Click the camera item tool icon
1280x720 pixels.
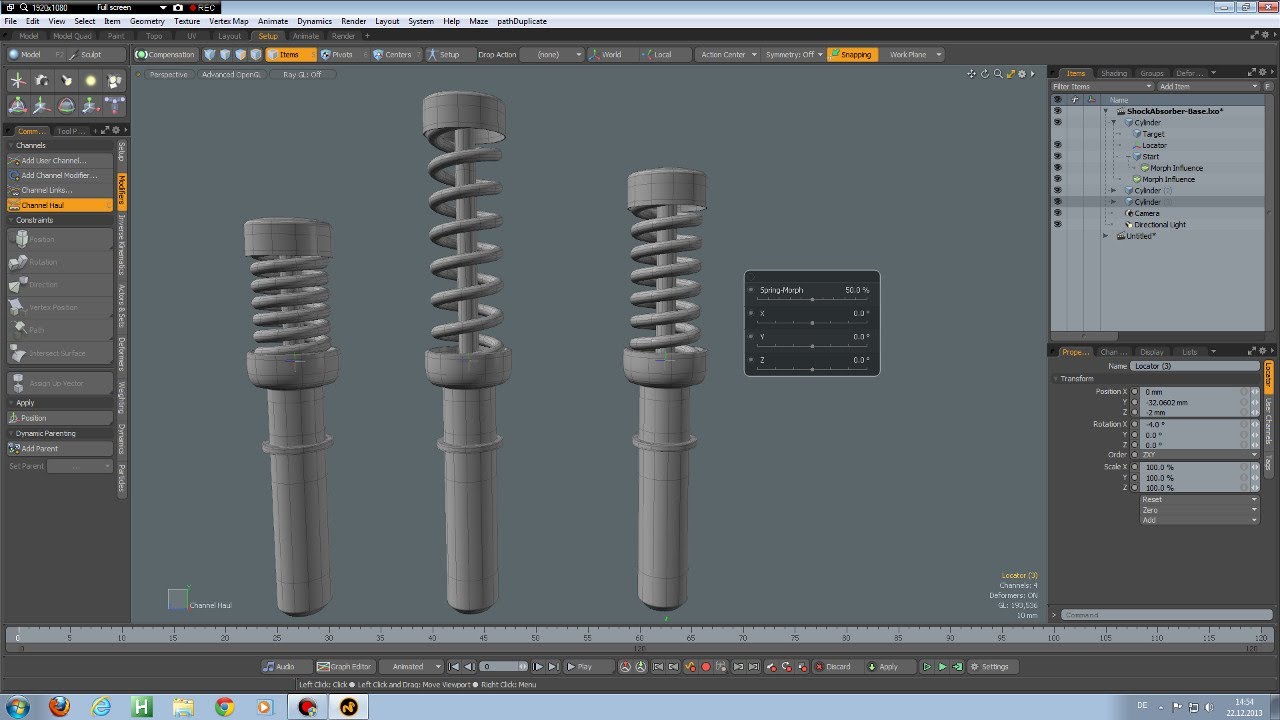[42, 81]
